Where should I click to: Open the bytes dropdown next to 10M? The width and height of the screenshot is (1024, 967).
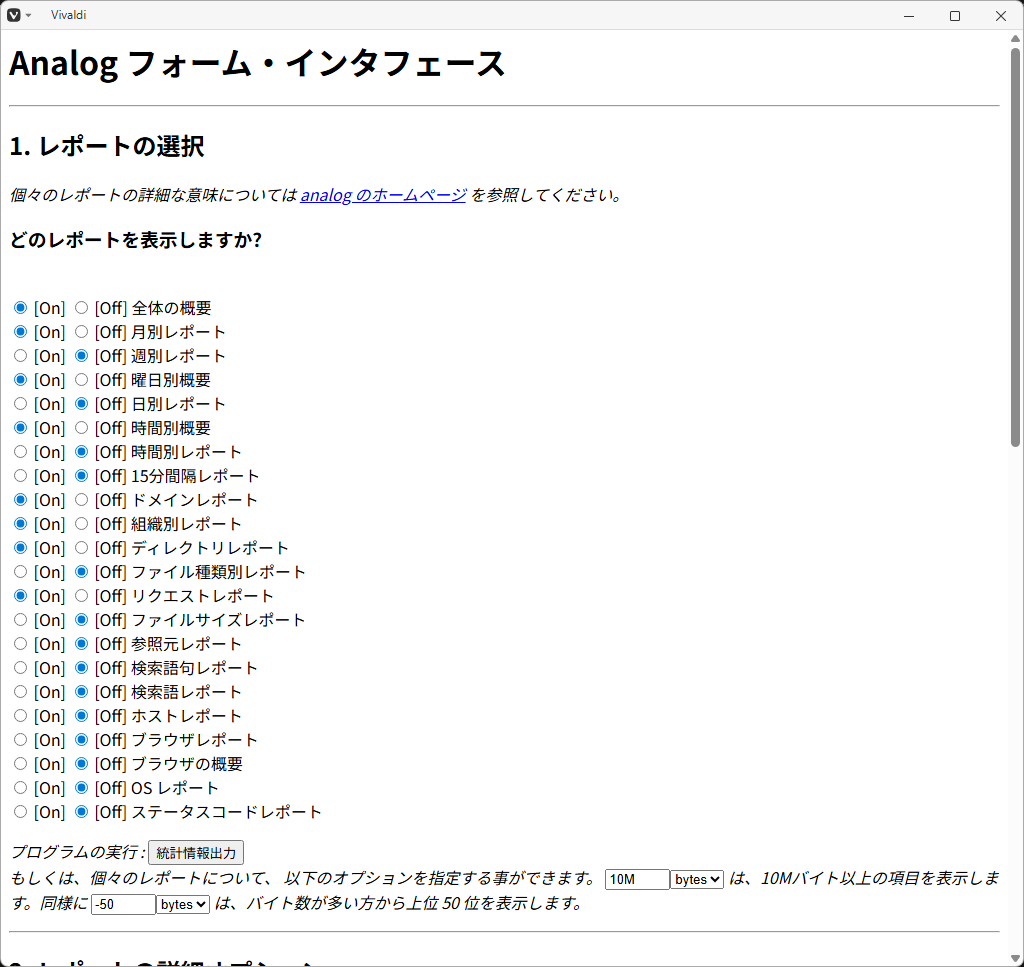point(697,880)
